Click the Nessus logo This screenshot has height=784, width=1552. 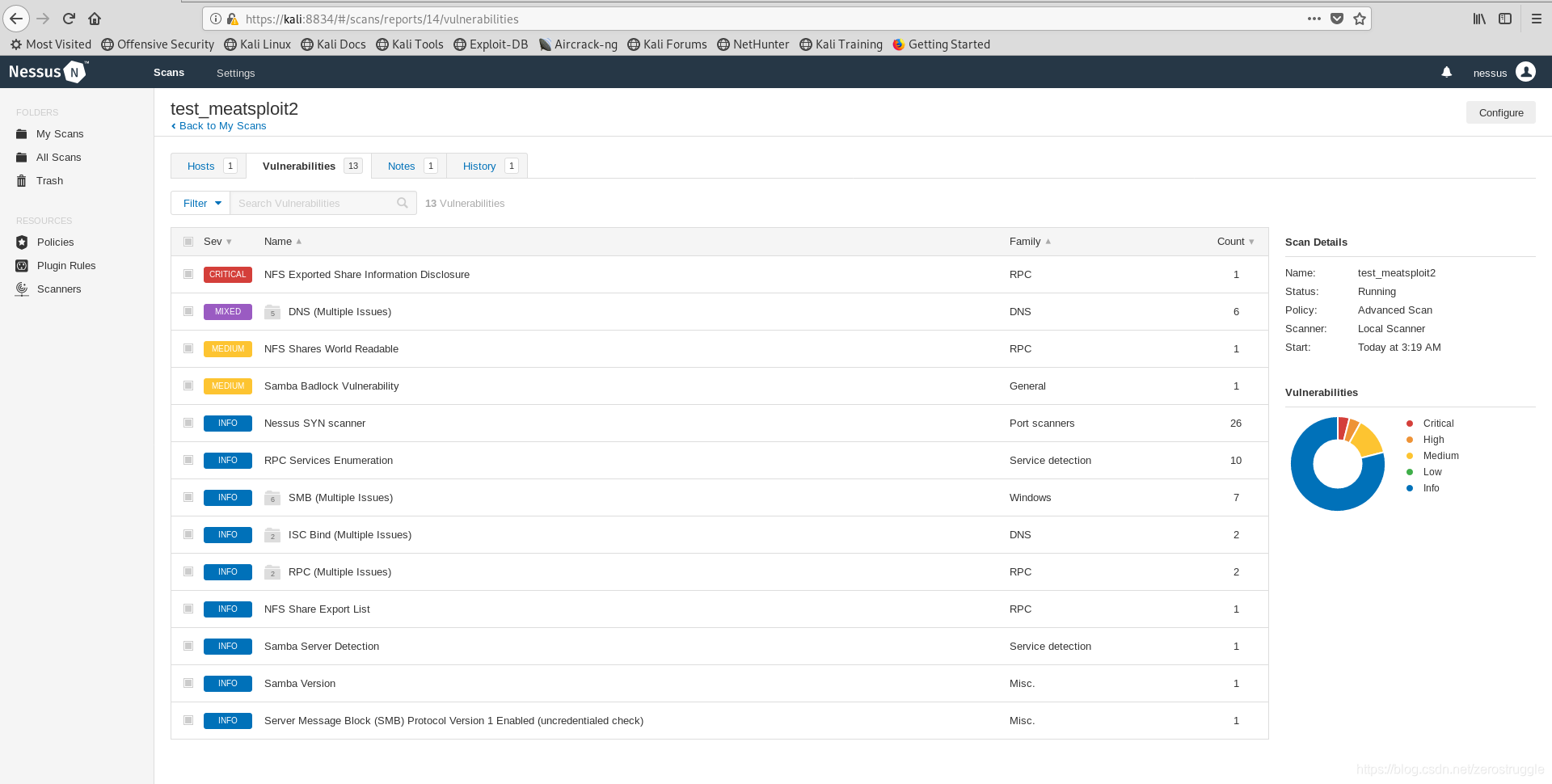coord(48,72)
